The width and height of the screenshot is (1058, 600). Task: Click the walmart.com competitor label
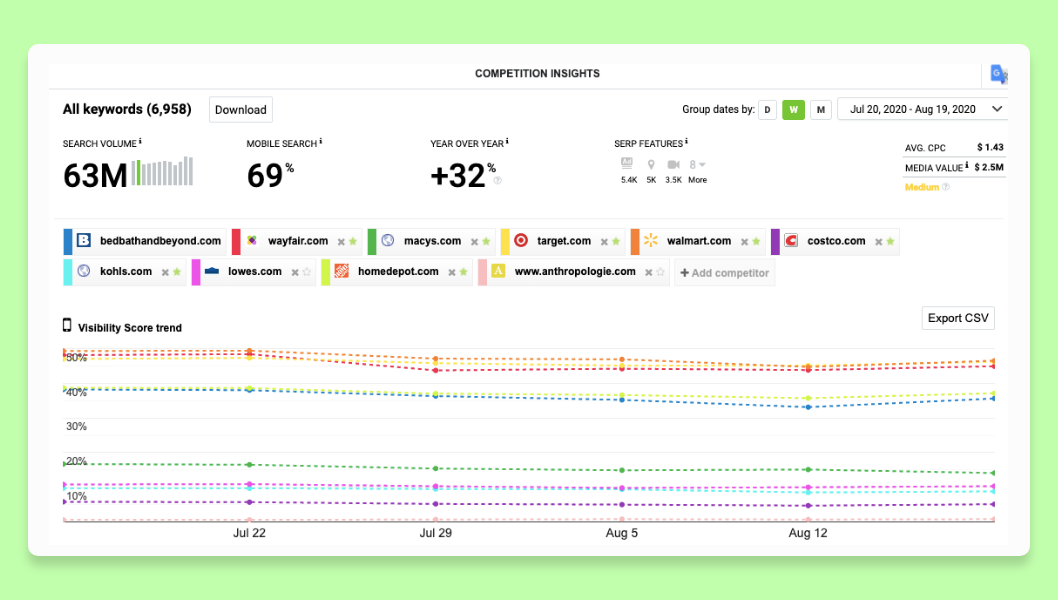coord(699,240)
